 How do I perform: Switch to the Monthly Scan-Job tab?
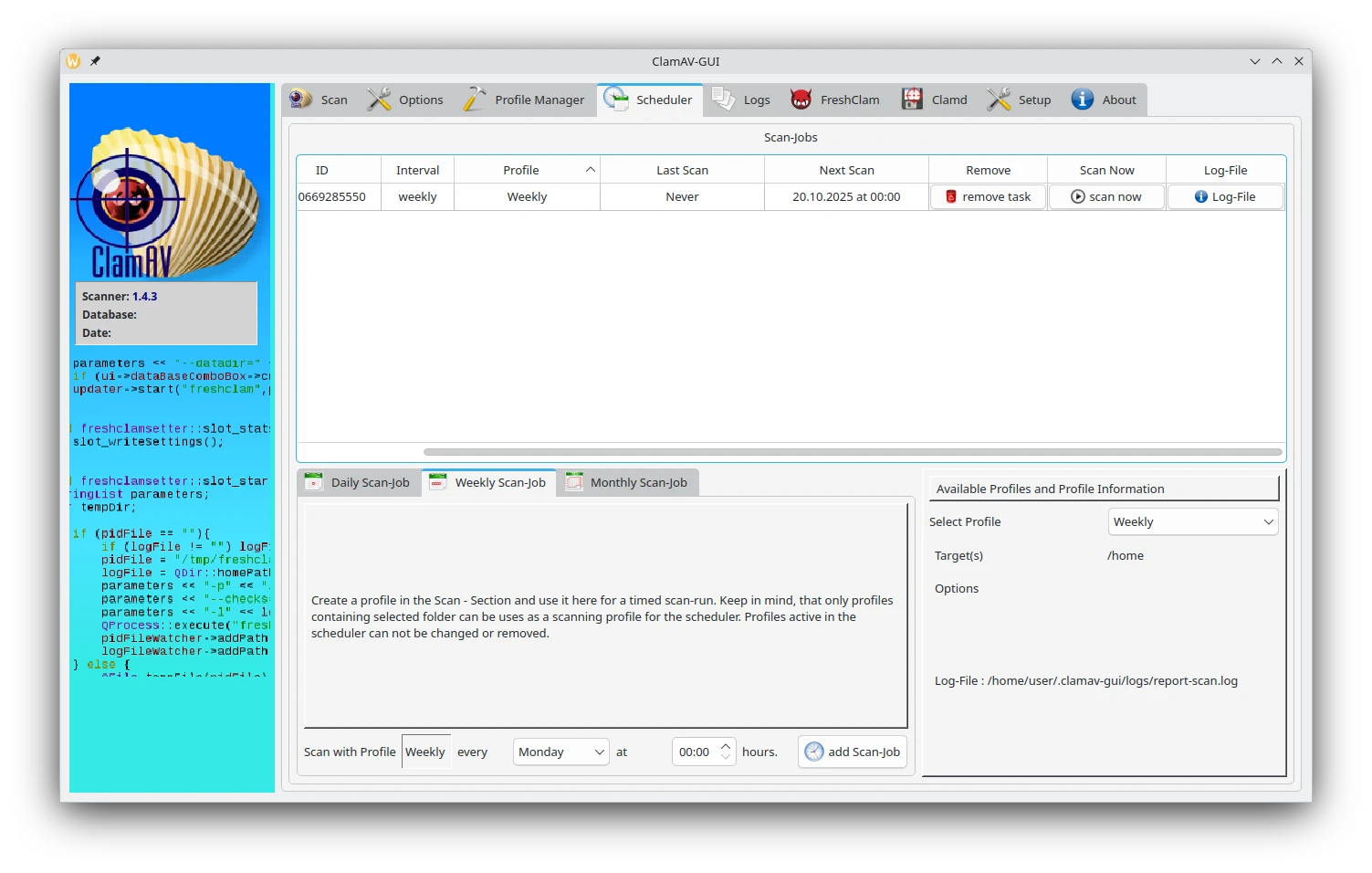coord(628,483)
